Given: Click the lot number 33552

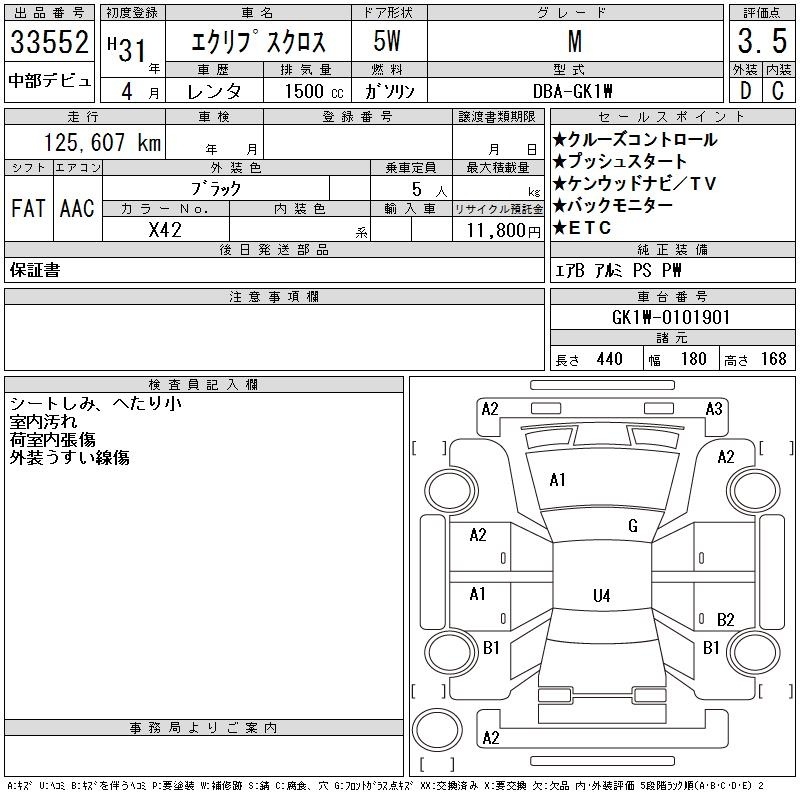Looking at the screenshot, I should coord(50,43).
